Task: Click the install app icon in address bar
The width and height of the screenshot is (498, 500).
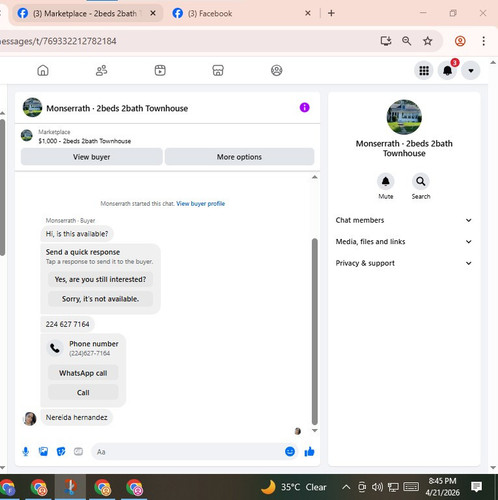Action: [386, 41]
